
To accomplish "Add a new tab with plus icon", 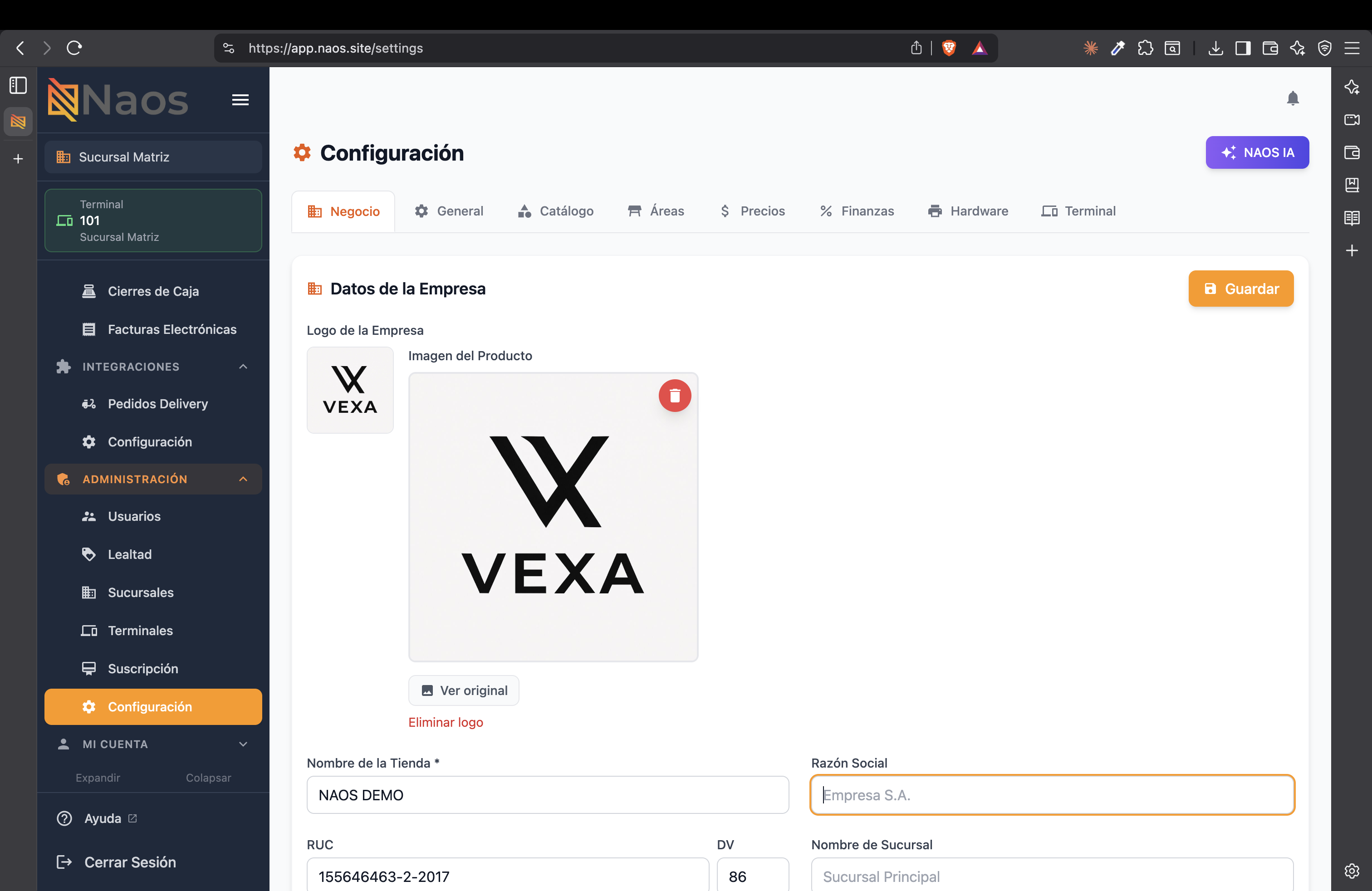I will [18, 158].
